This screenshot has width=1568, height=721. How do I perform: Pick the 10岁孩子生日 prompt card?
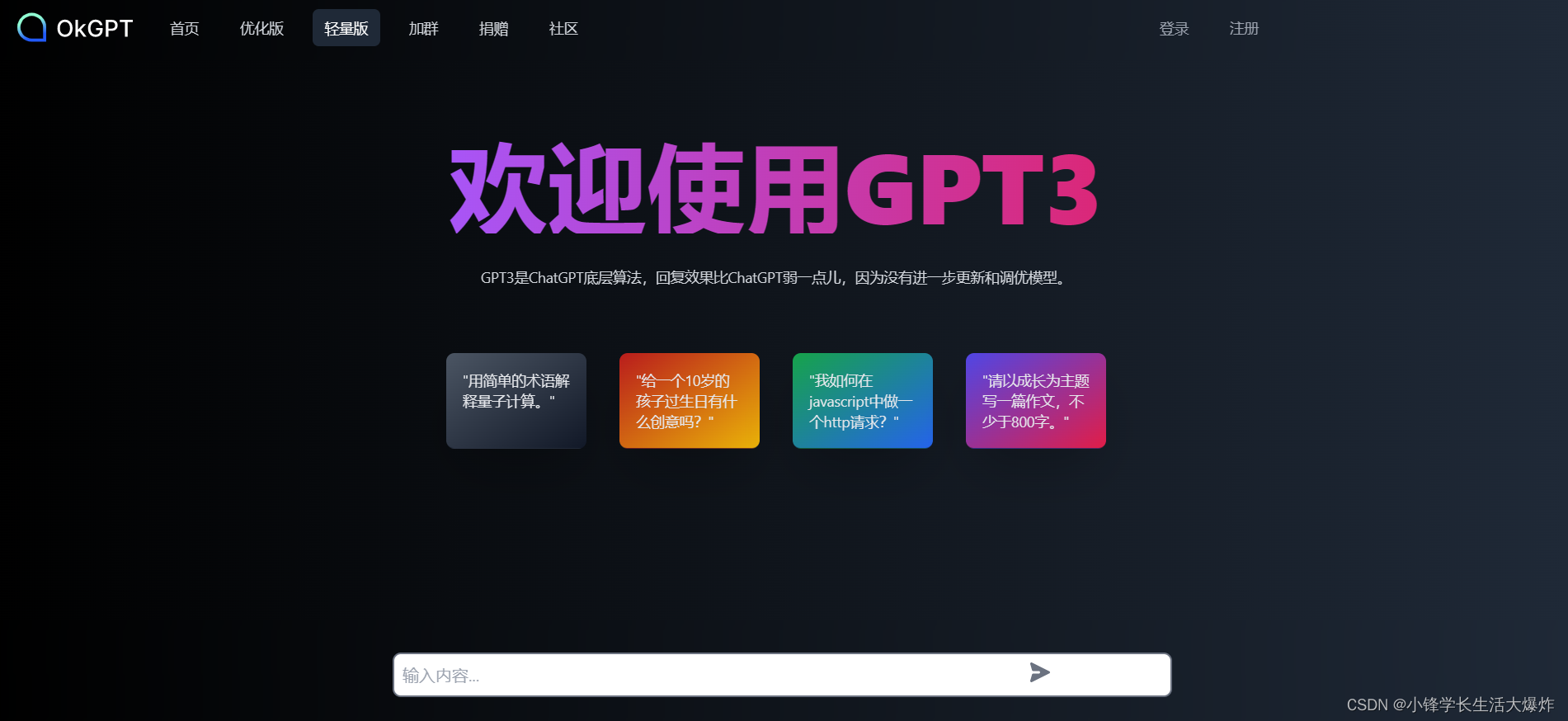click(690, 401)
